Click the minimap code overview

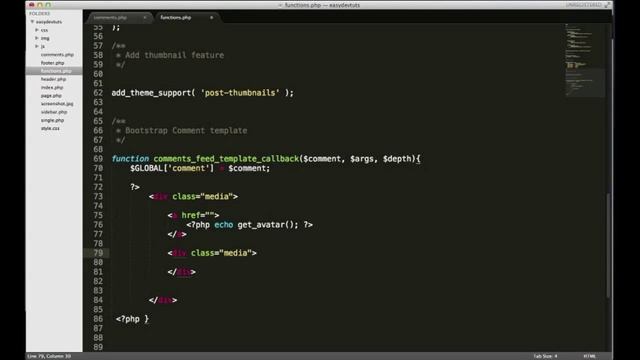point(584,60)
